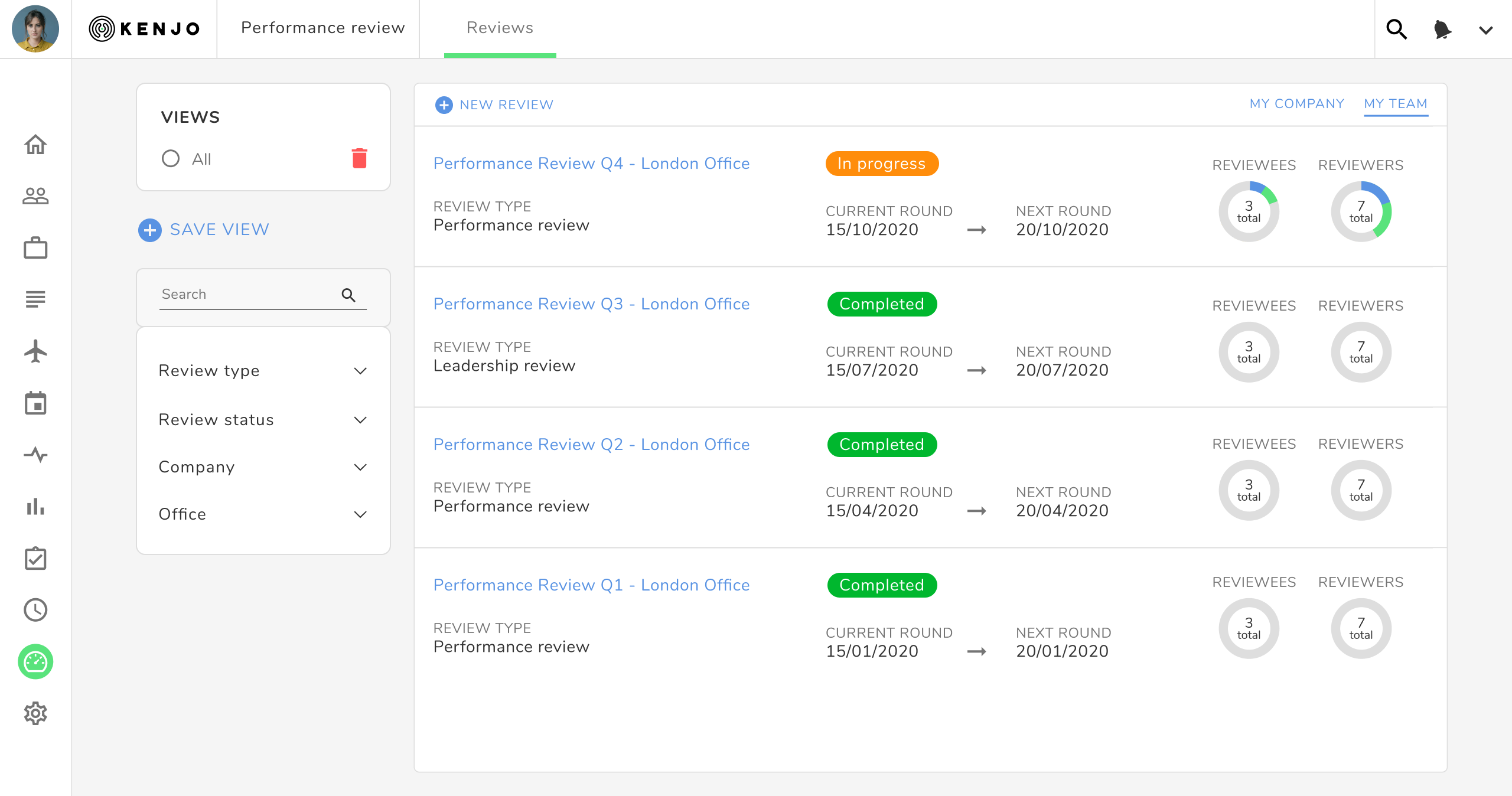1512x796 pixels.
Task: Open the clock attendance sidebar icon
Action: (x=35, y=610)
